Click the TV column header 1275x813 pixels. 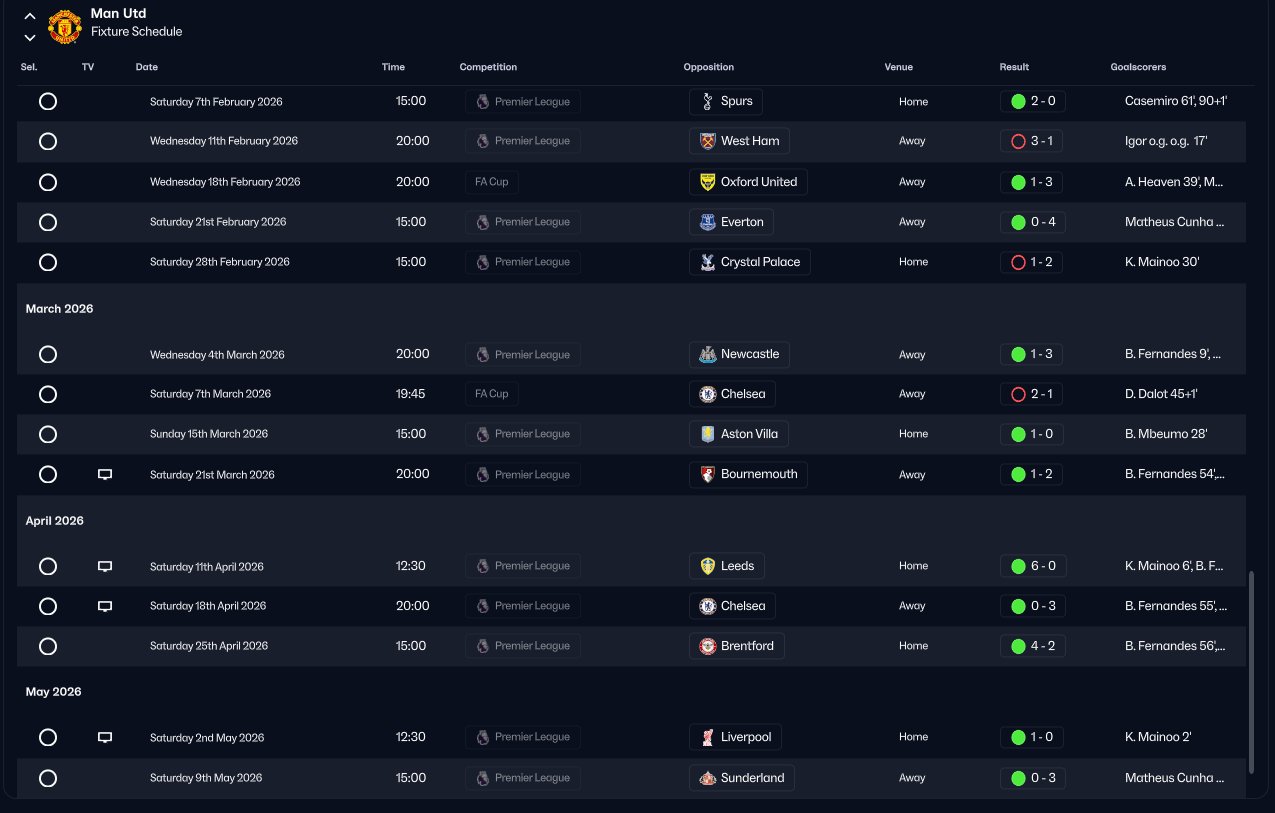[88, 67]
